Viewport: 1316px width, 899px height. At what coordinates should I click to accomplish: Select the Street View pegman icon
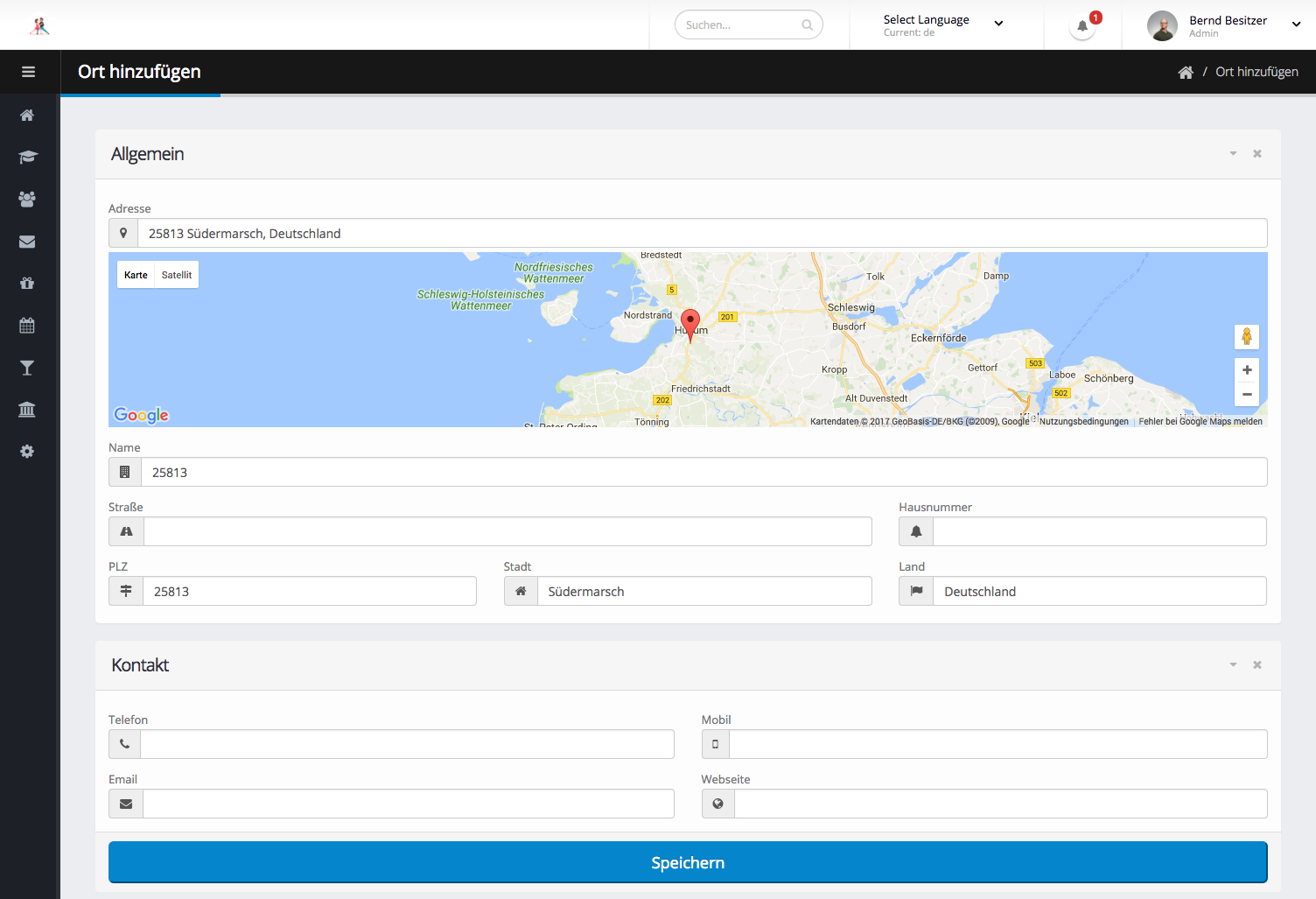[x=1247, y=336]
